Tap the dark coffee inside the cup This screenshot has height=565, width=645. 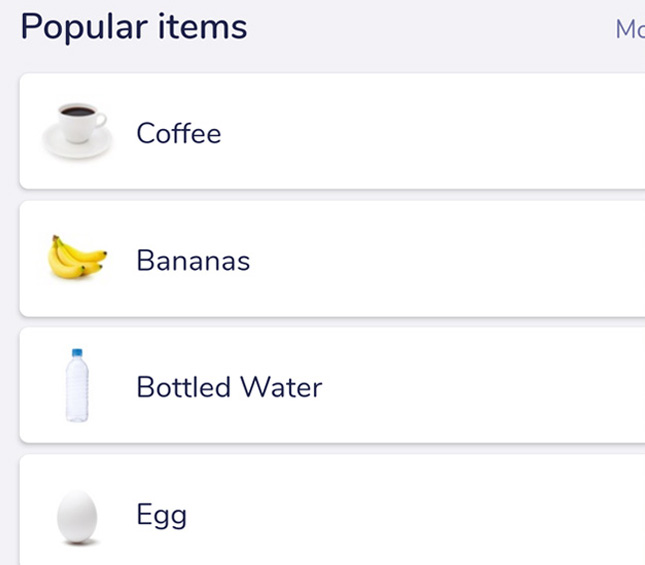click(x=77, y=111)
